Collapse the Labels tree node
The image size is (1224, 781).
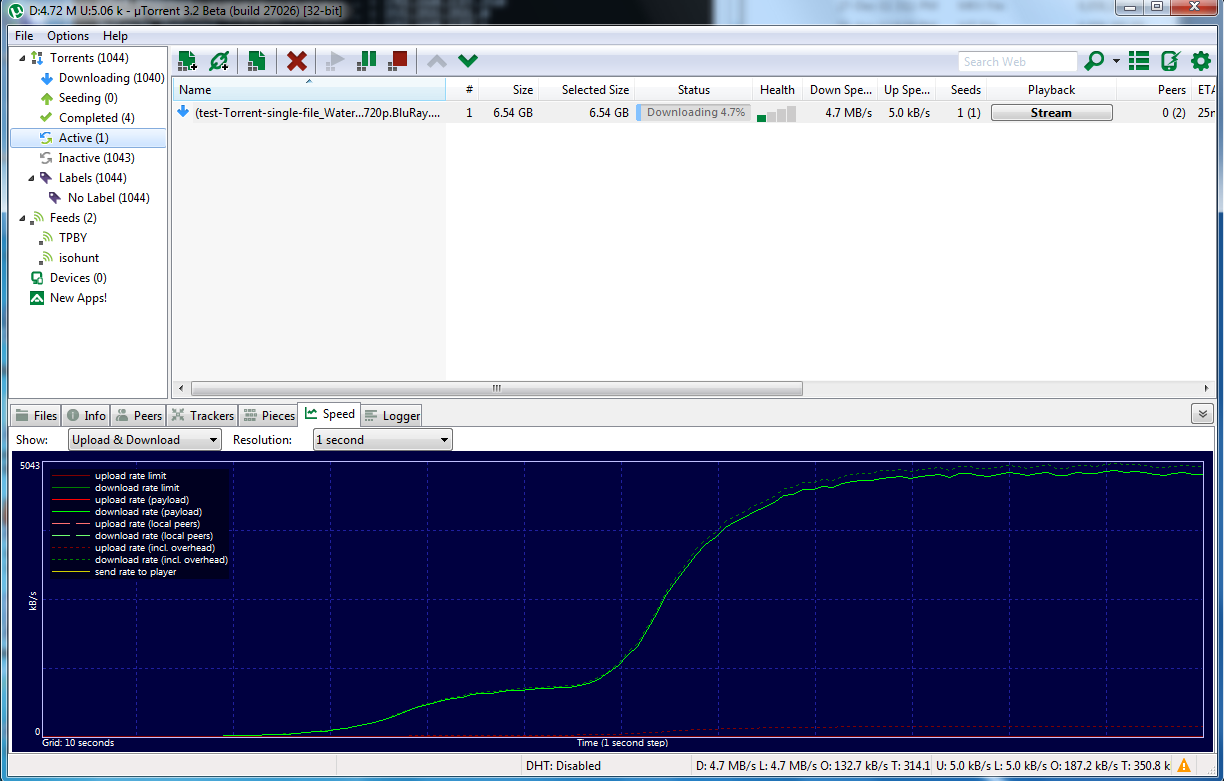coord(31,178)
